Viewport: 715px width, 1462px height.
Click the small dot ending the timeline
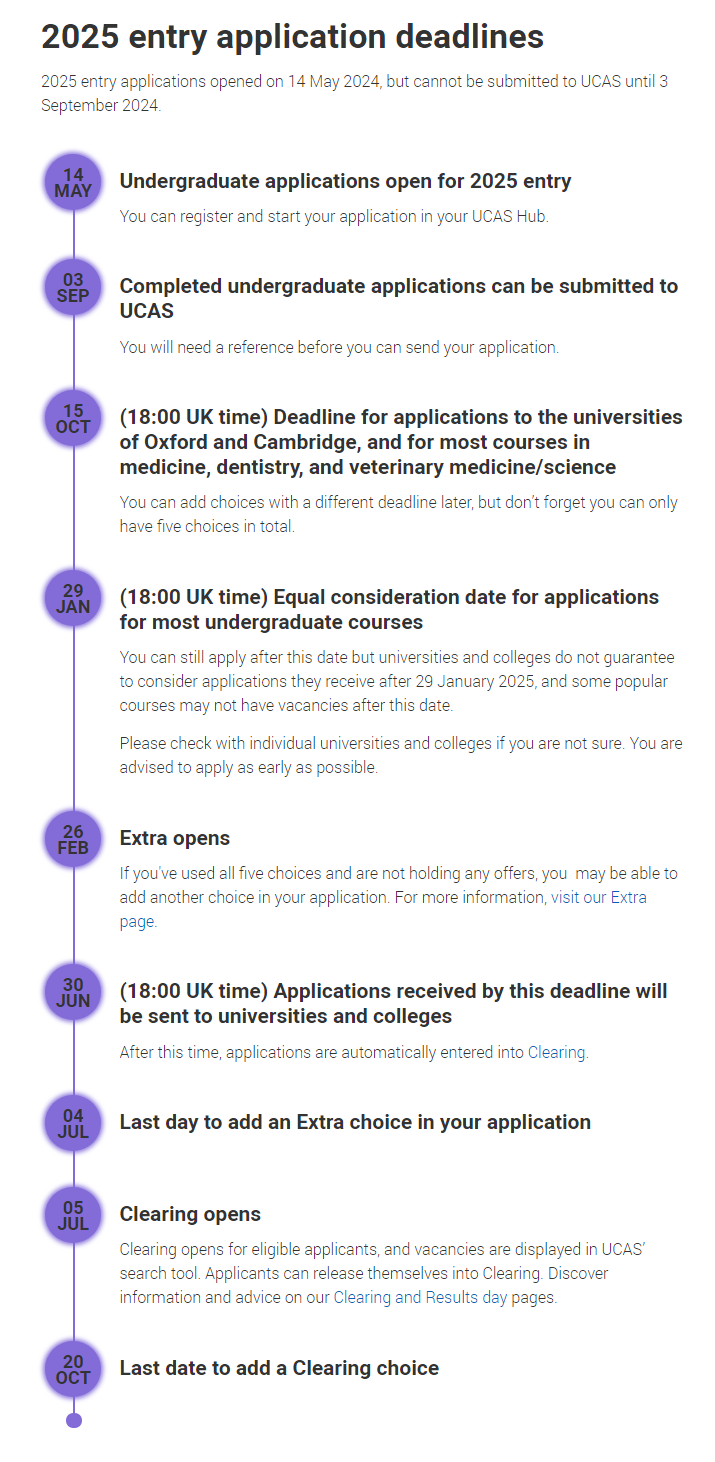(74, 1420)
